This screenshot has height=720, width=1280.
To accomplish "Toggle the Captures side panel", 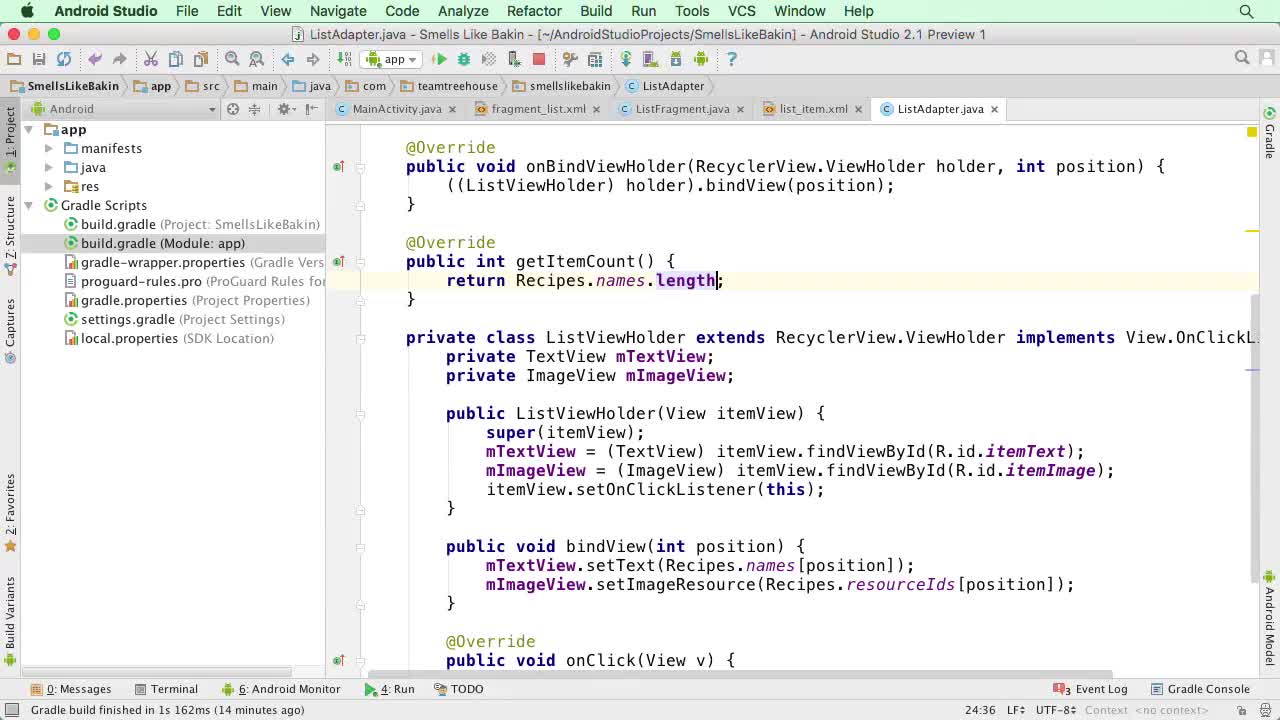I will pos(10,330).
